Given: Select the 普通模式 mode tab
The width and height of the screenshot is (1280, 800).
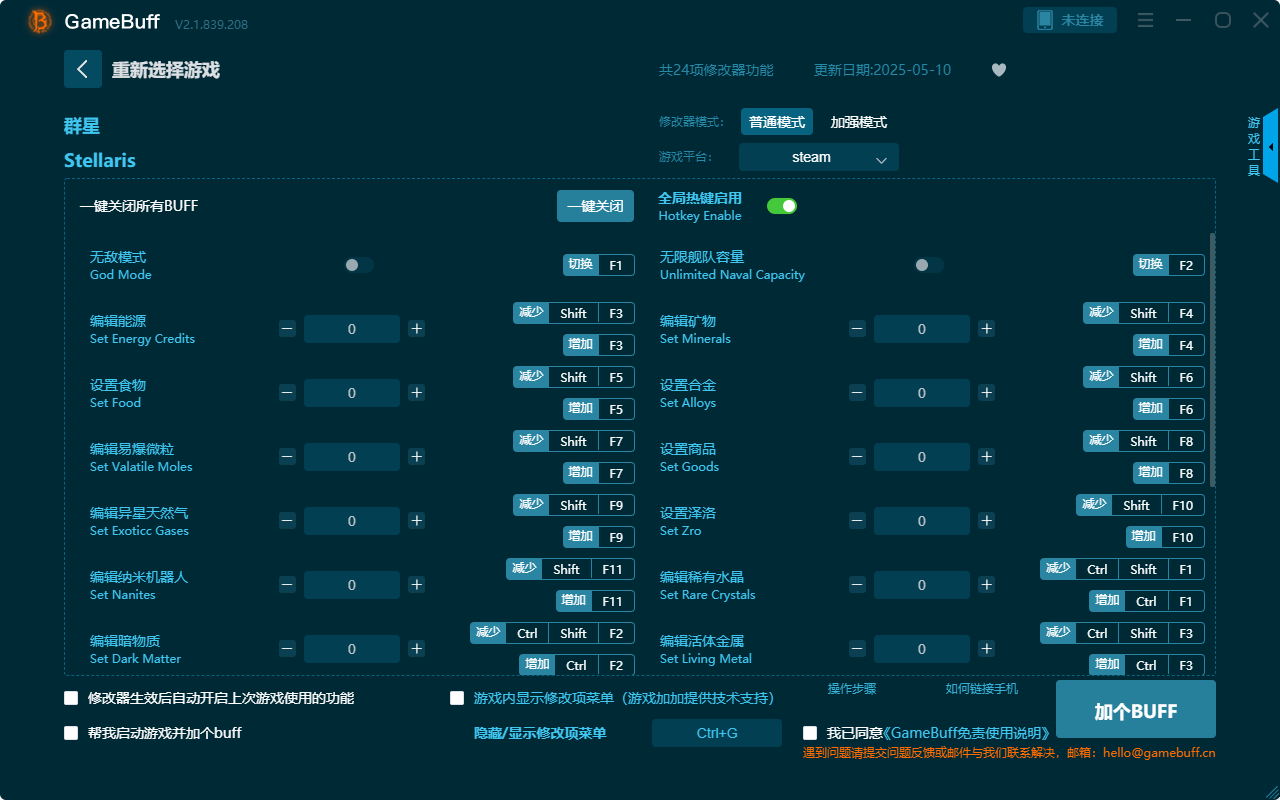Looking at the screenshot, I should (777, 121).
